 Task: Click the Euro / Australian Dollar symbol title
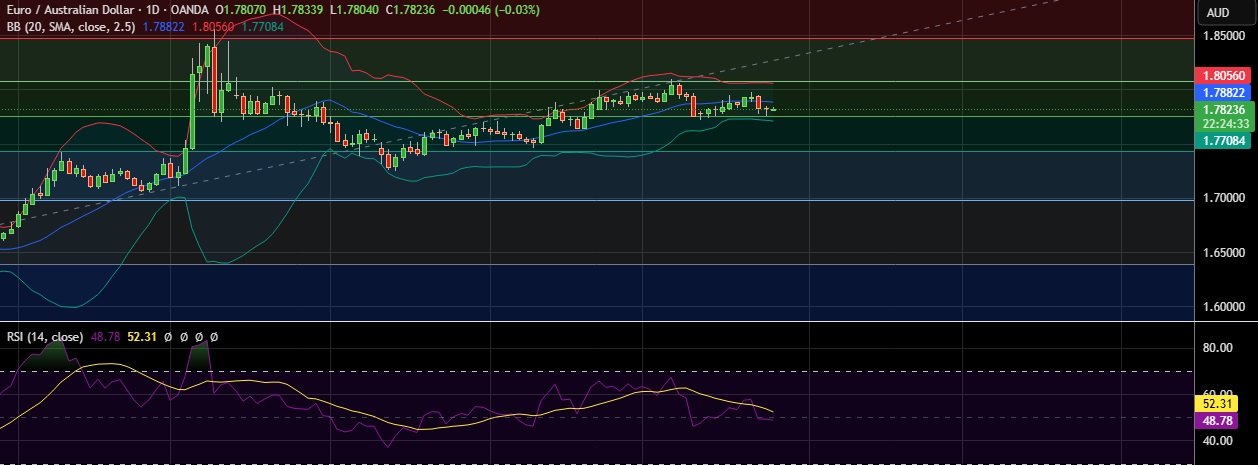[x=72, y=10]
